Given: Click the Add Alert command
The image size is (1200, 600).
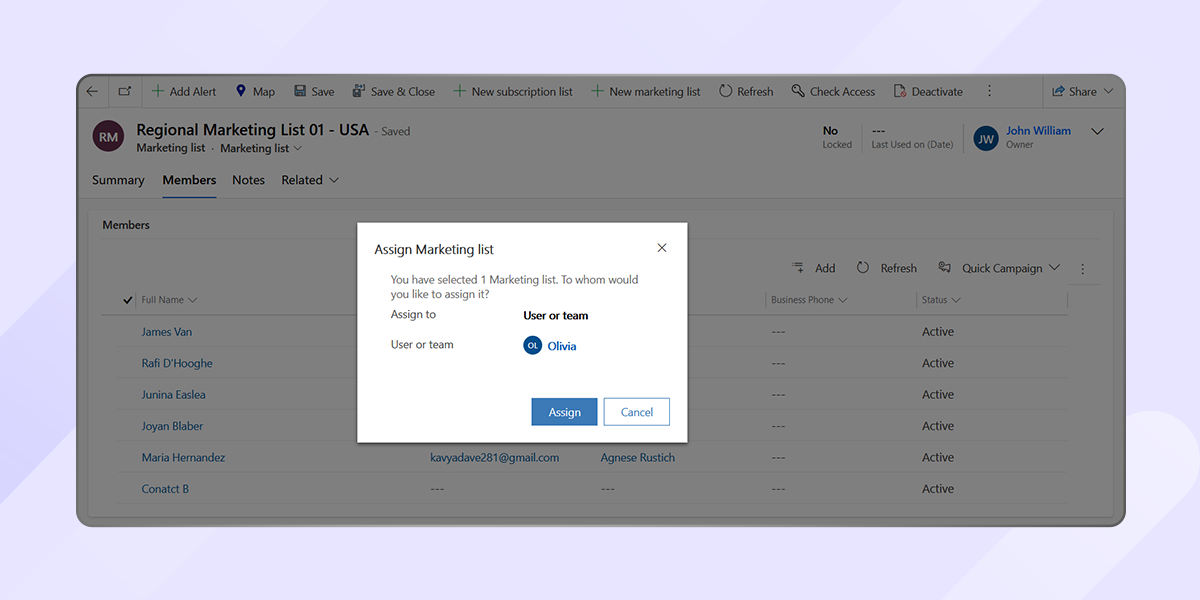Looking at the screenshot, I should click(x=184, y=91).
